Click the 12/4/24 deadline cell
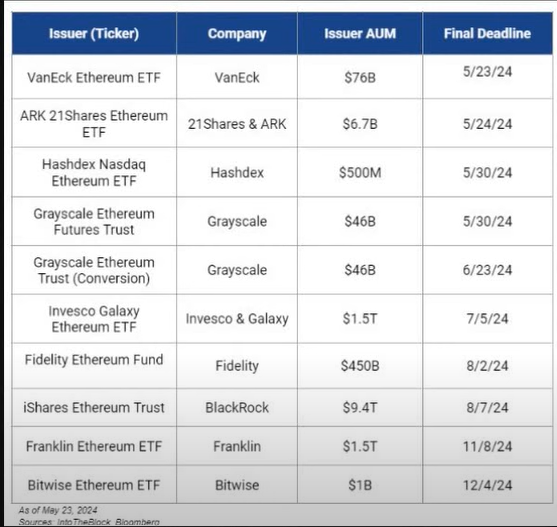 [487, 485]
